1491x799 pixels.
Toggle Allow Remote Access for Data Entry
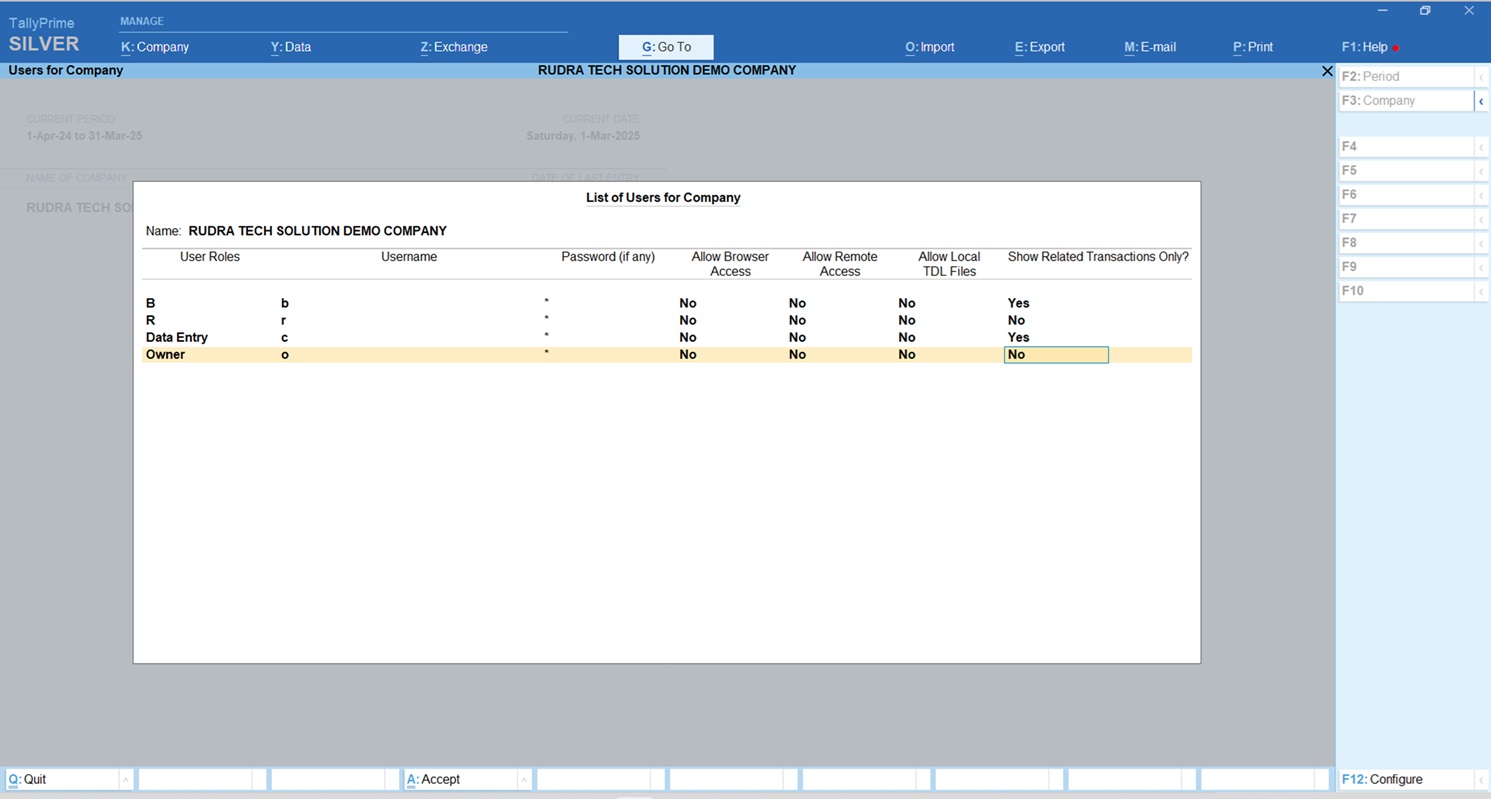click(x=797, y=338)
